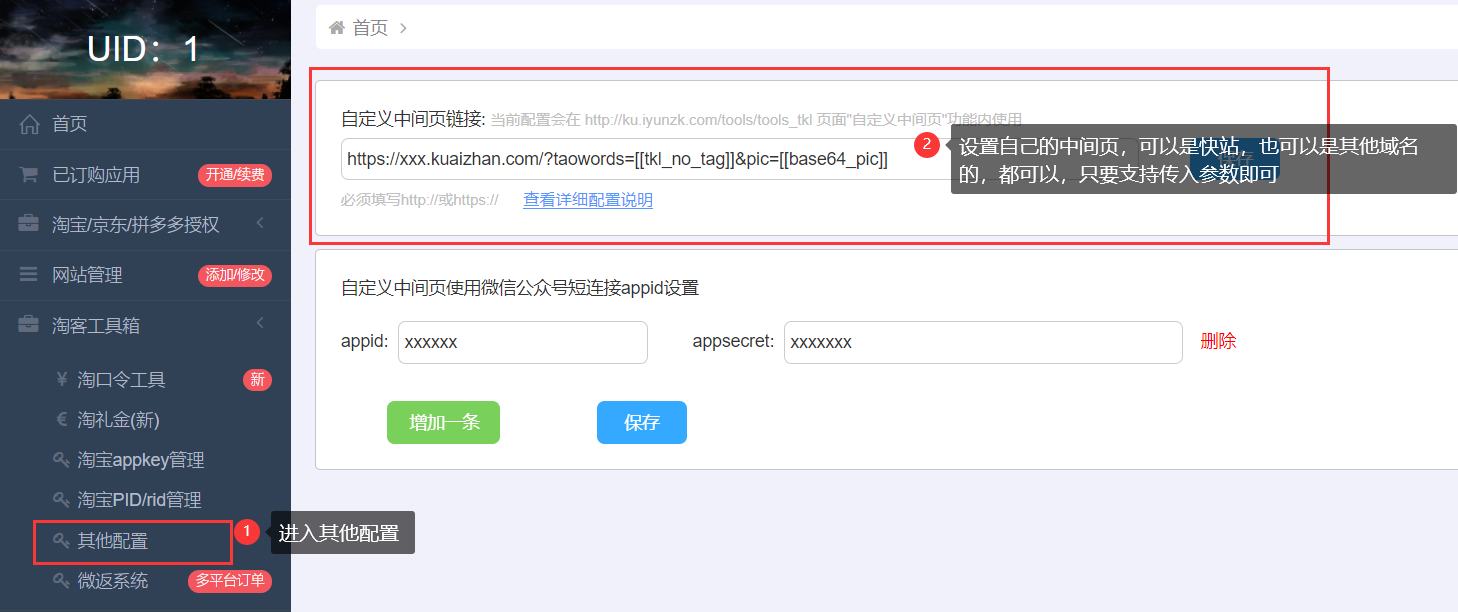Click the 添加/修改 red badge
Image resolution: width=1458 pixels, height=612 pixels.
[235, 275]
